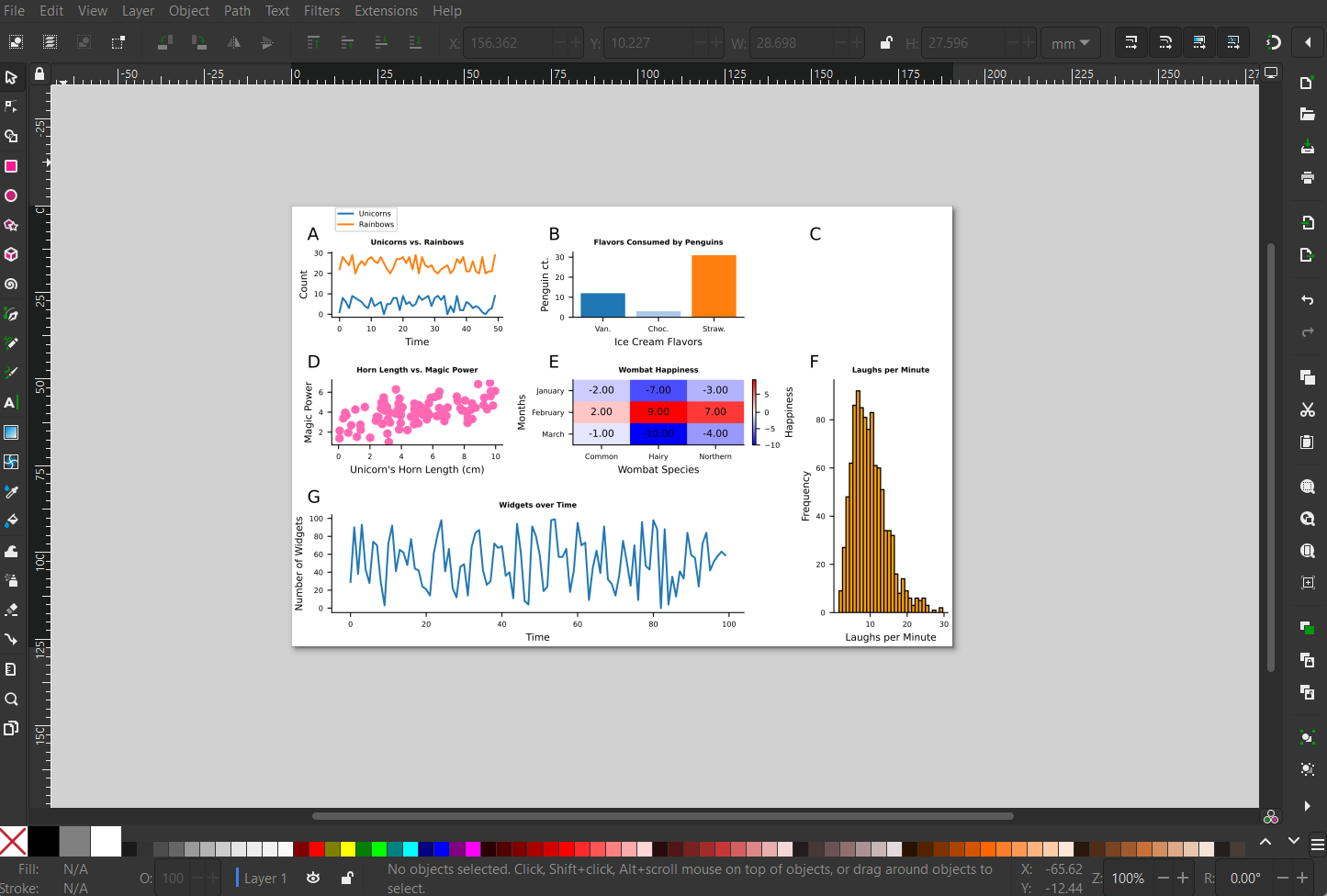This screenshot has width=1327, height=896.
Task: Increase zoom with the plus button
Action: (x=1181, y=879)
